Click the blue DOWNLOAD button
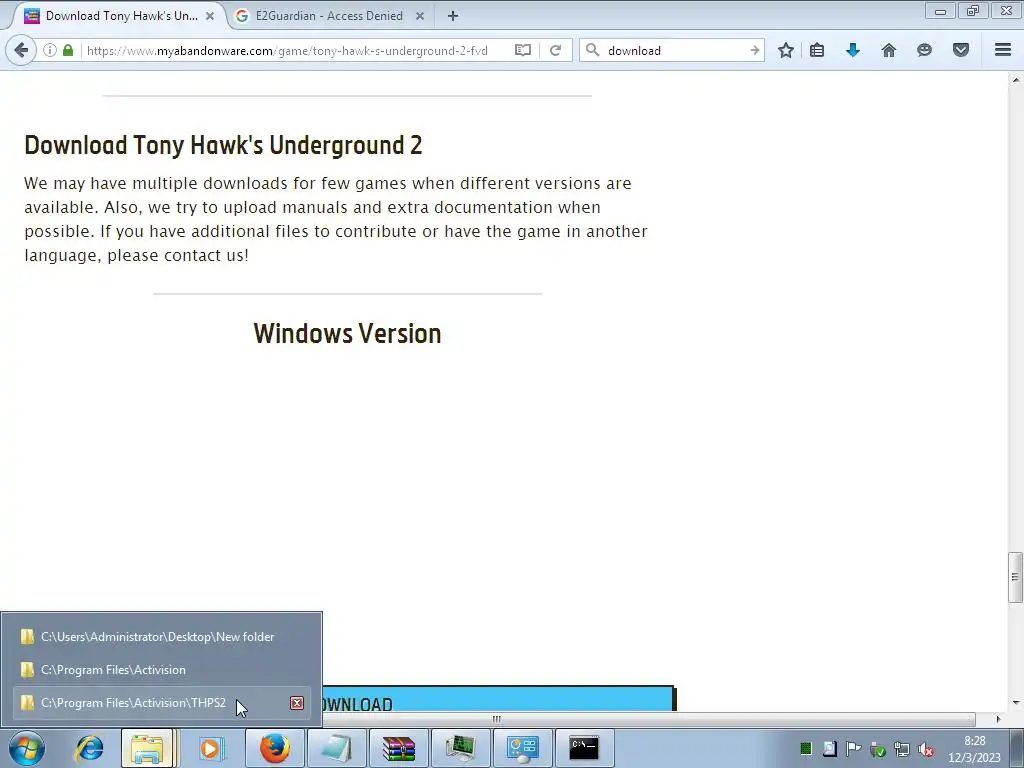 coord(500,699)
